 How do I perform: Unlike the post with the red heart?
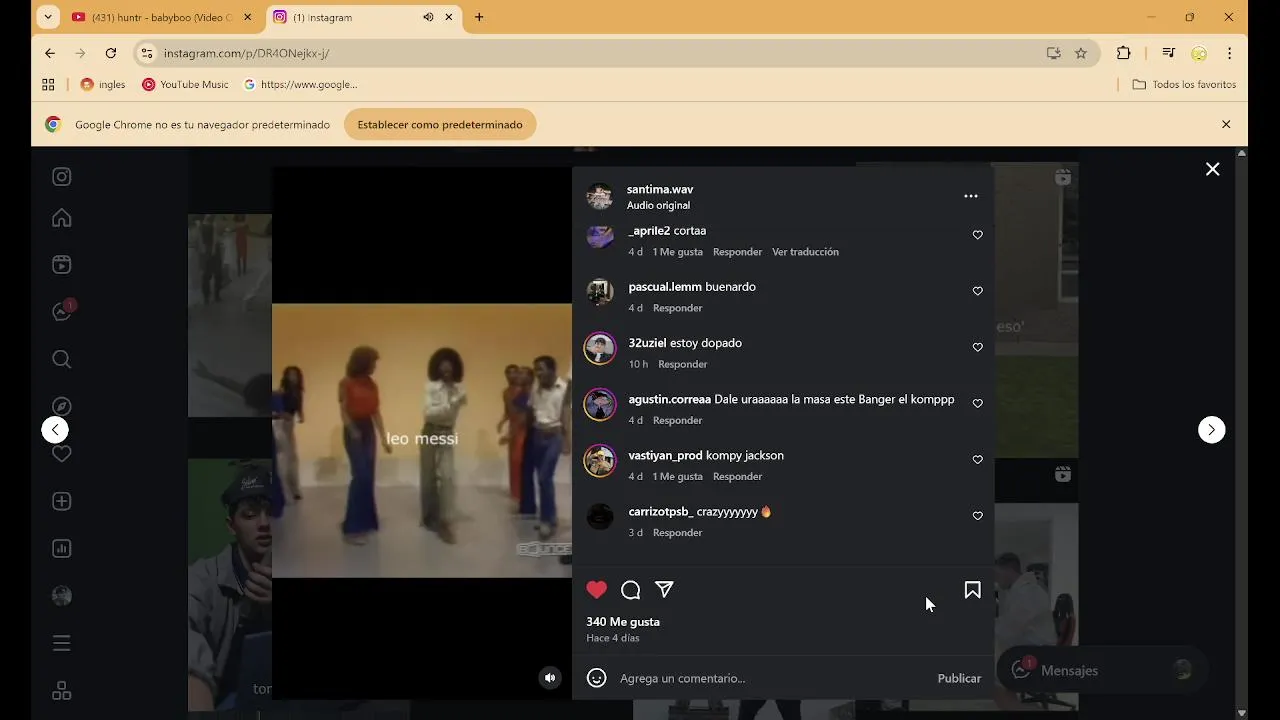(596, 590)
